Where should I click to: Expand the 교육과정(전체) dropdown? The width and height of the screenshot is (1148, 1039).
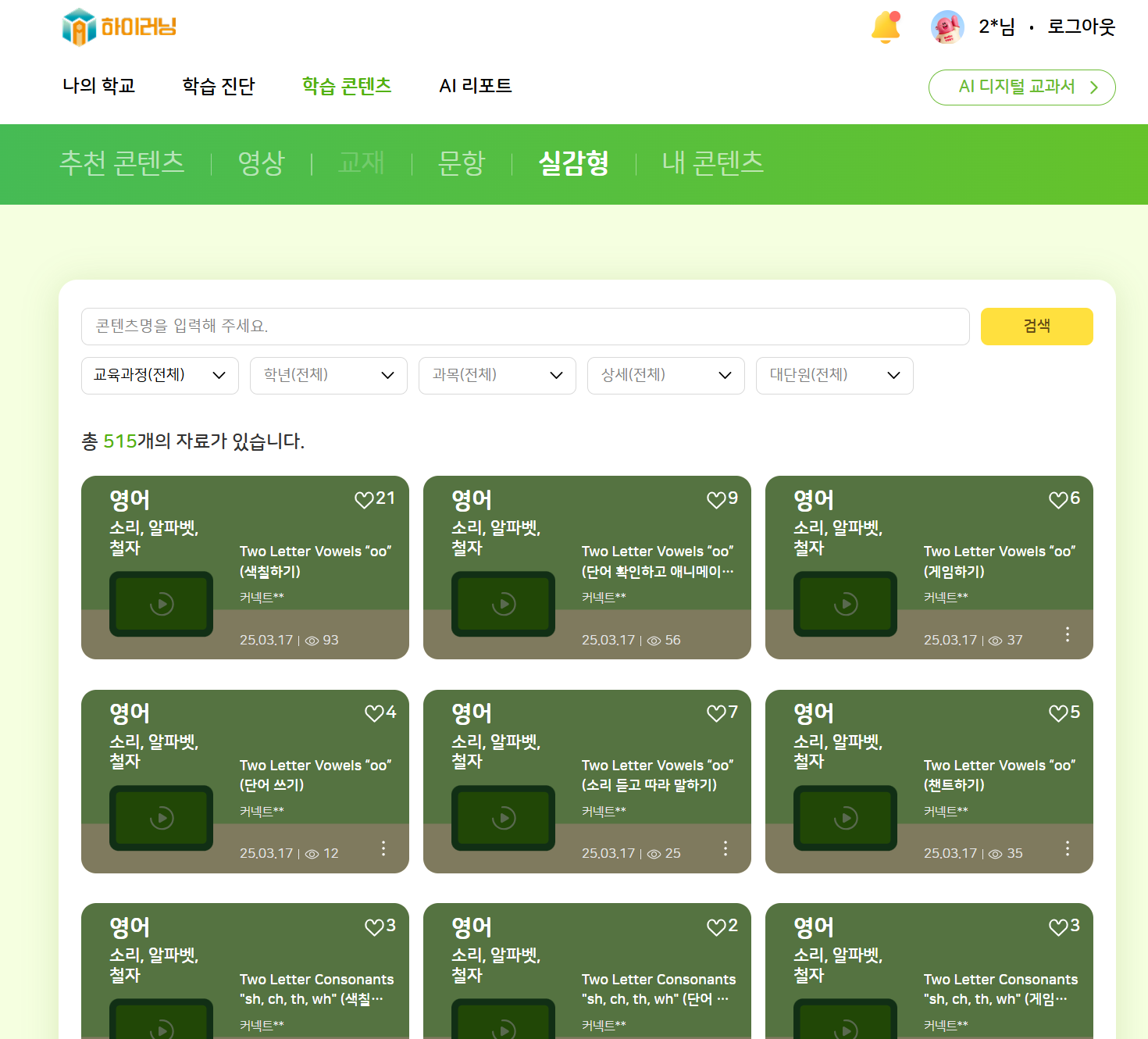159,376
